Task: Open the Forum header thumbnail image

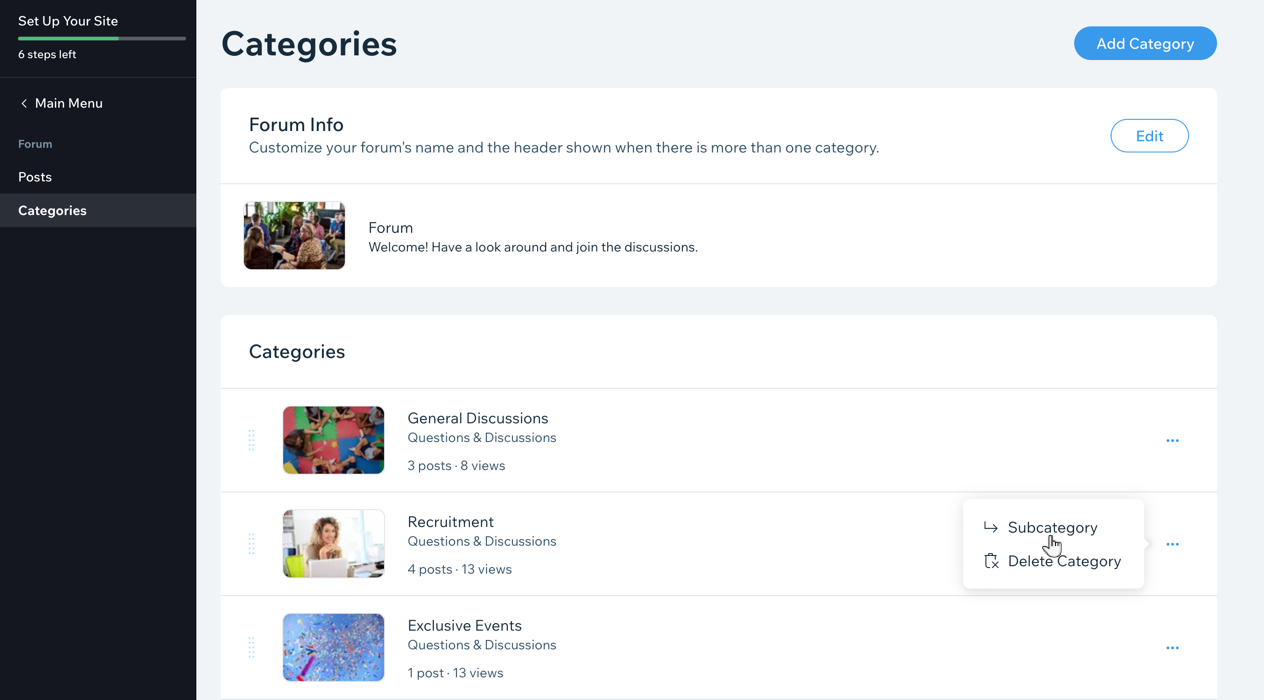Action: [294, 235]
